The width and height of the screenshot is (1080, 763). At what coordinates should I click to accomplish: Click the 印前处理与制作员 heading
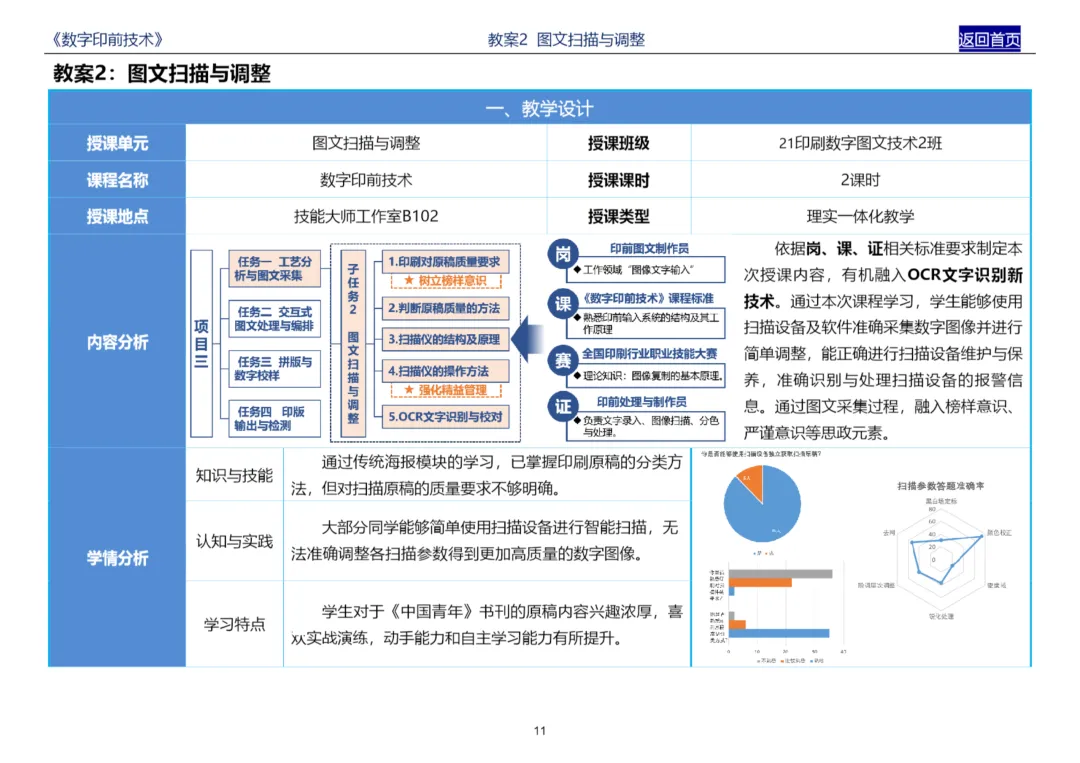pyautogui.click(x=641, y=401)
